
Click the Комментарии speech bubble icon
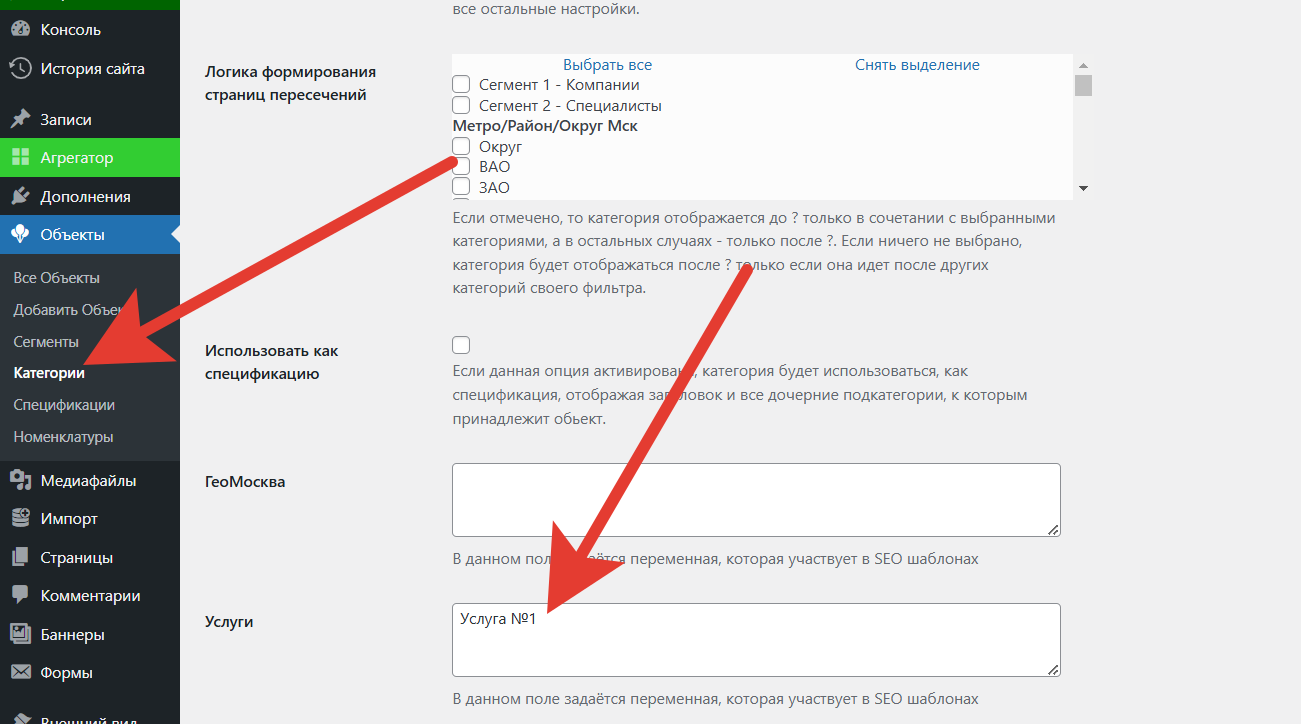pyautogui.click(x=20, y=596)
